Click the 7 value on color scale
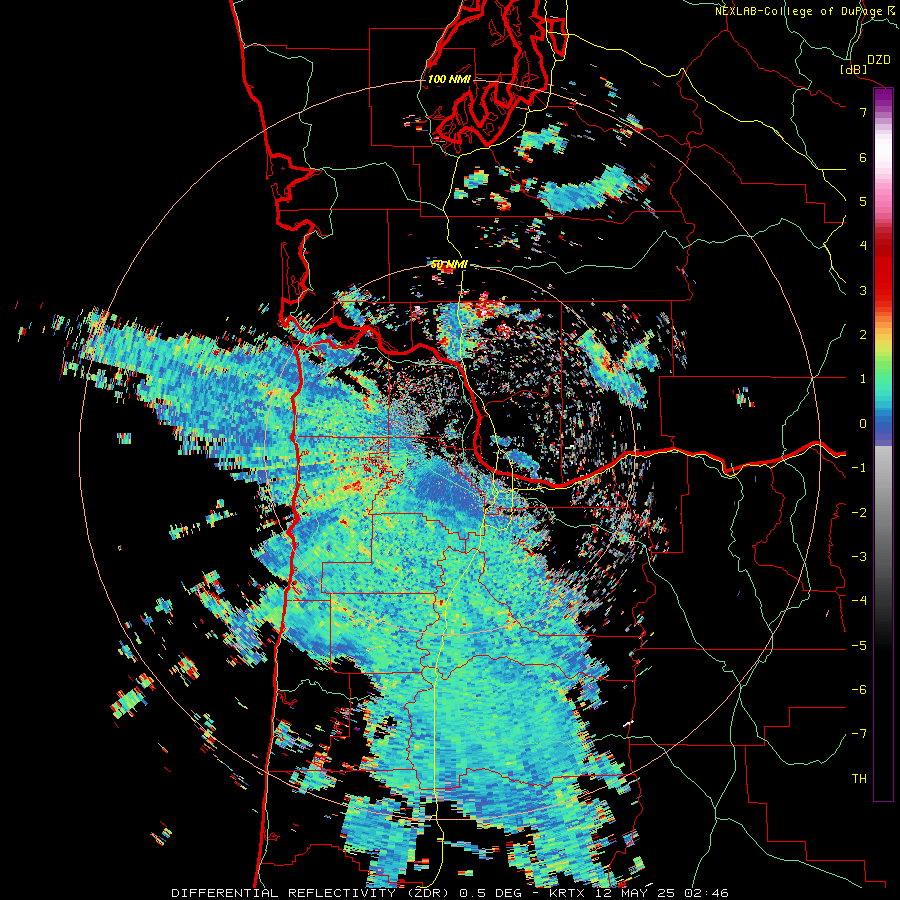Screen dimensions: 900x900 (x=863, y=112)
